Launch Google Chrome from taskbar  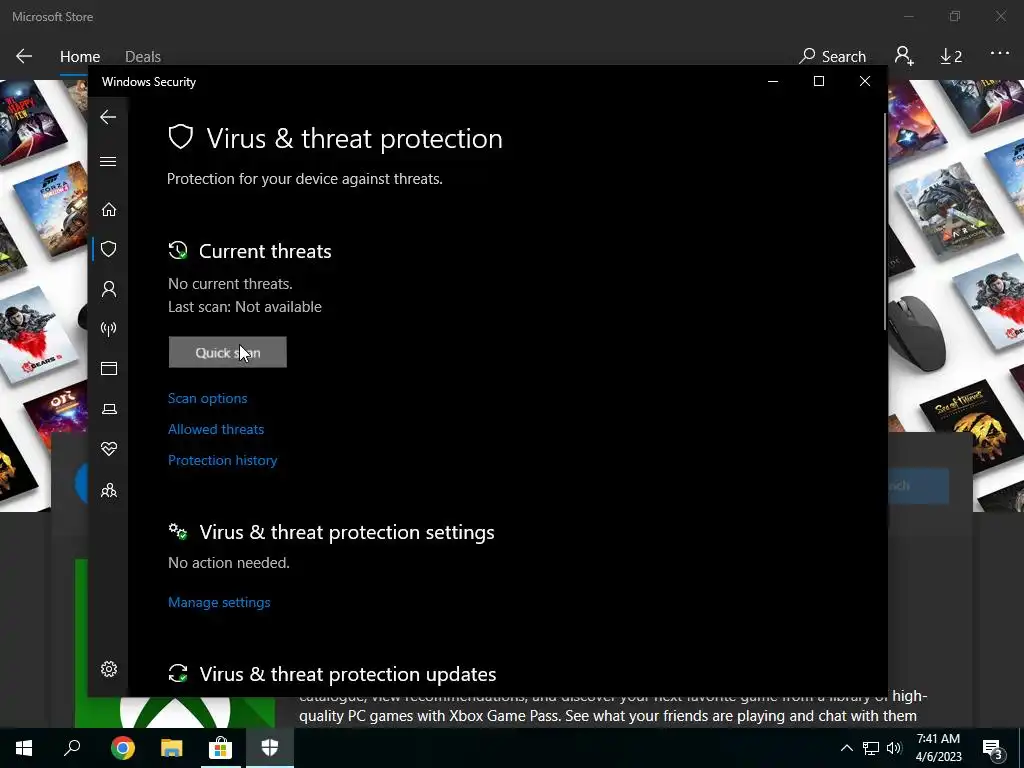pos(122,748)
